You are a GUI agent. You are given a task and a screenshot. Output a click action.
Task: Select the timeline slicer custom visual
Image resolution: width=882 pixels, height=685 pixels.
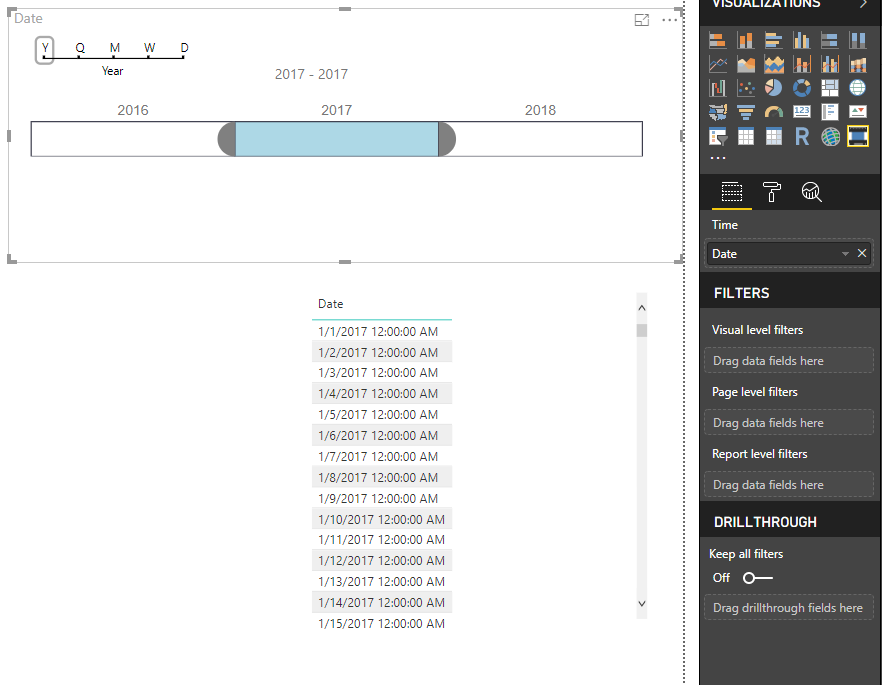858,137
